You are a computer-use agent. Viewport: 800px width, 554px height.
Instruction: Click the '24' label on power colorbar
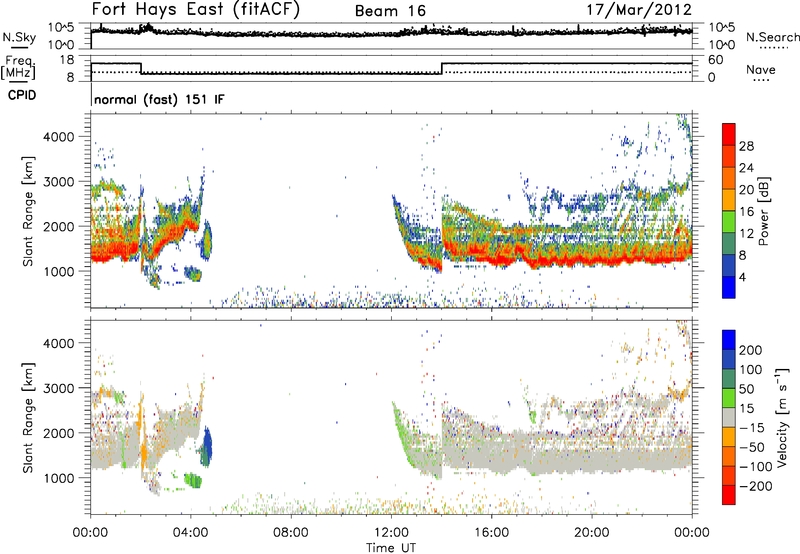(746, 168)
